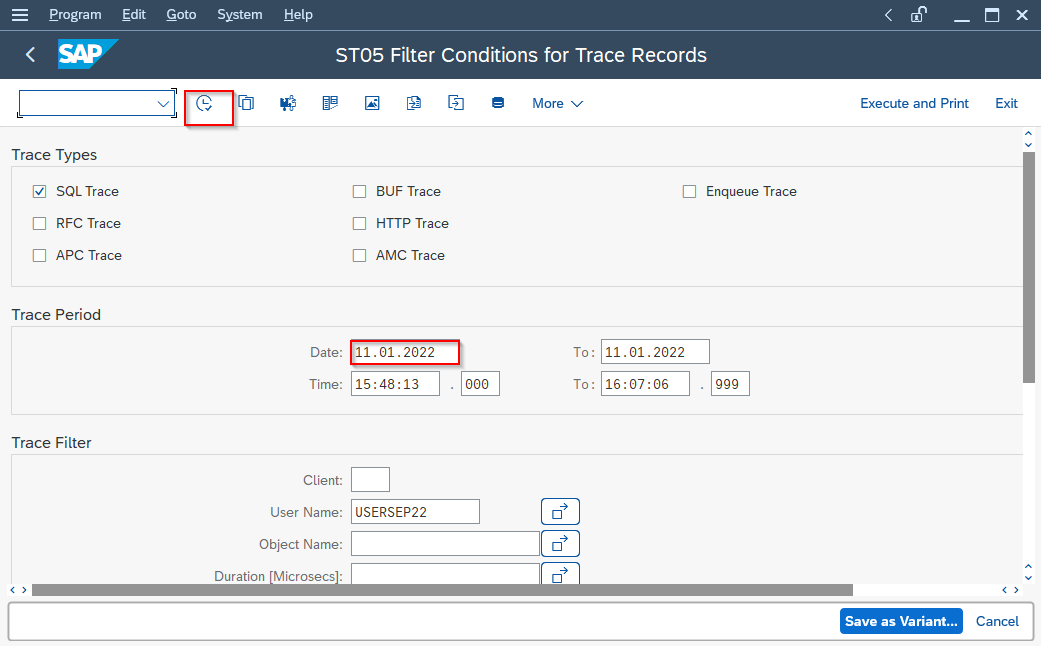Click the document import toolbar icon

coord(414,103)
